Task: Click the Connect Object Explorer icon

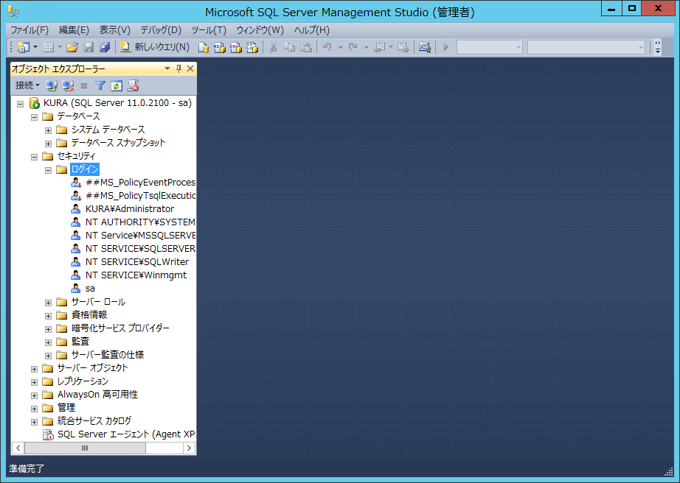Action: [52, 86]
